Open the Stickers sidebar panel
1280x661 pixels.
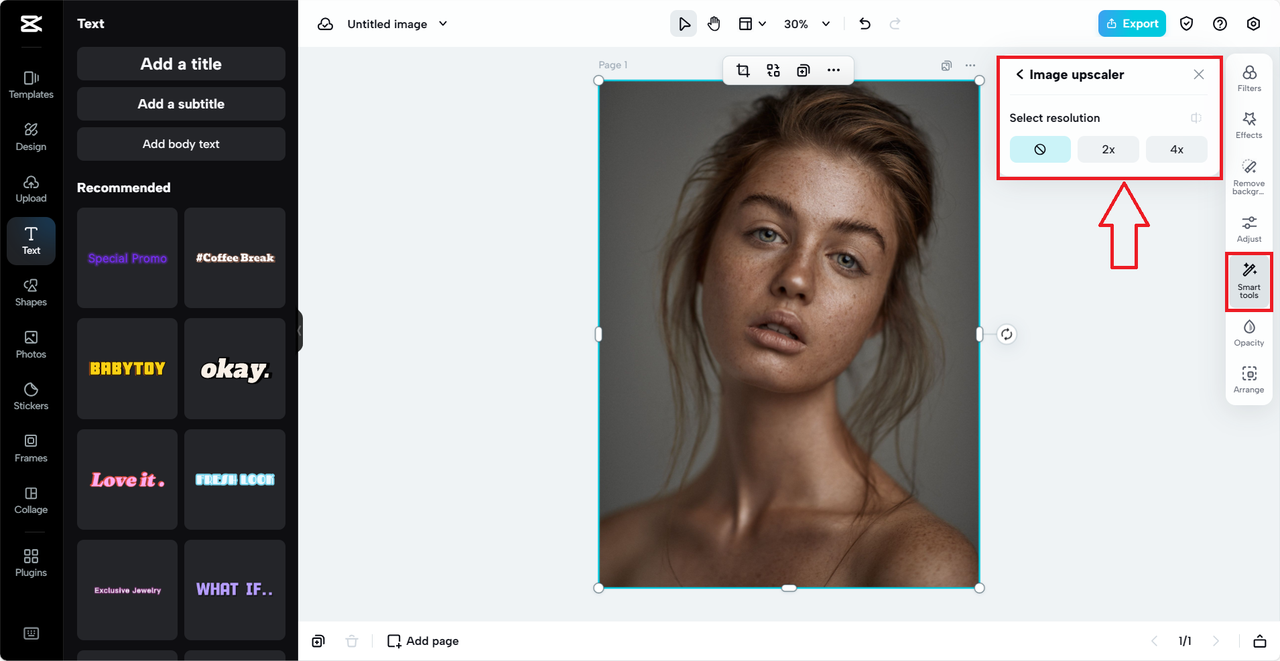[31, 396]
